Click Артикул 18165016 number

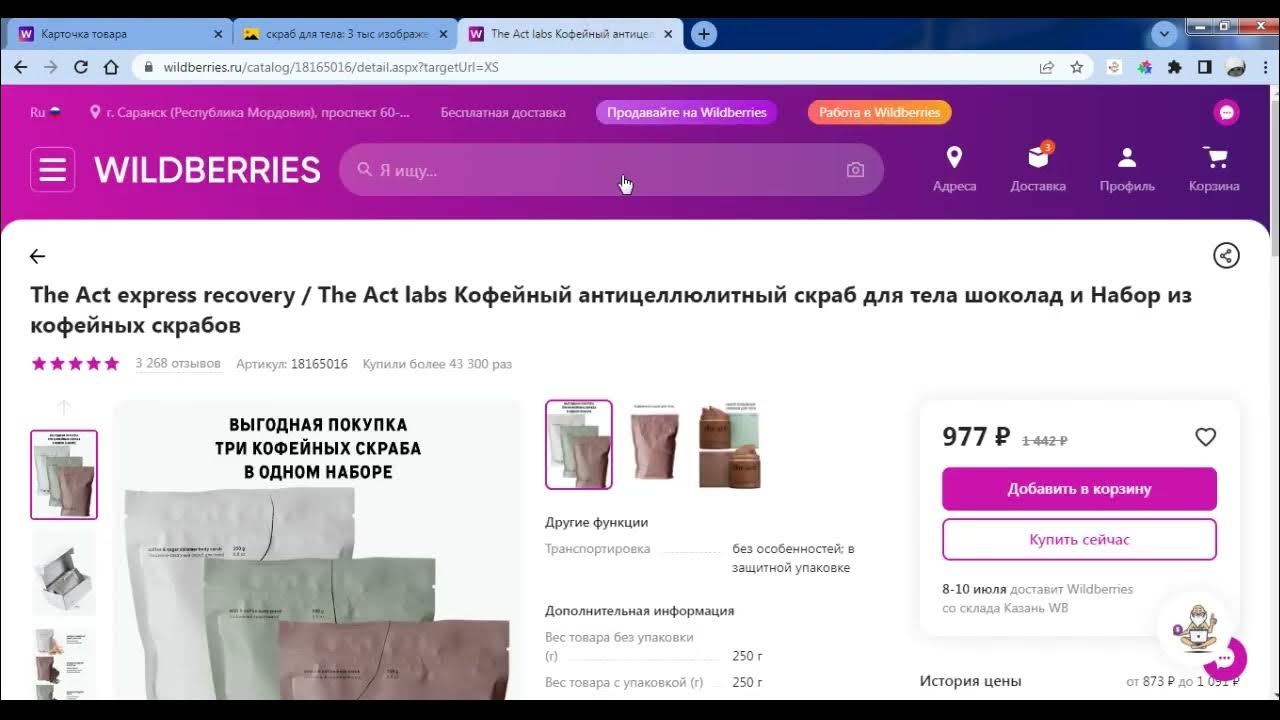pos(319,364)
